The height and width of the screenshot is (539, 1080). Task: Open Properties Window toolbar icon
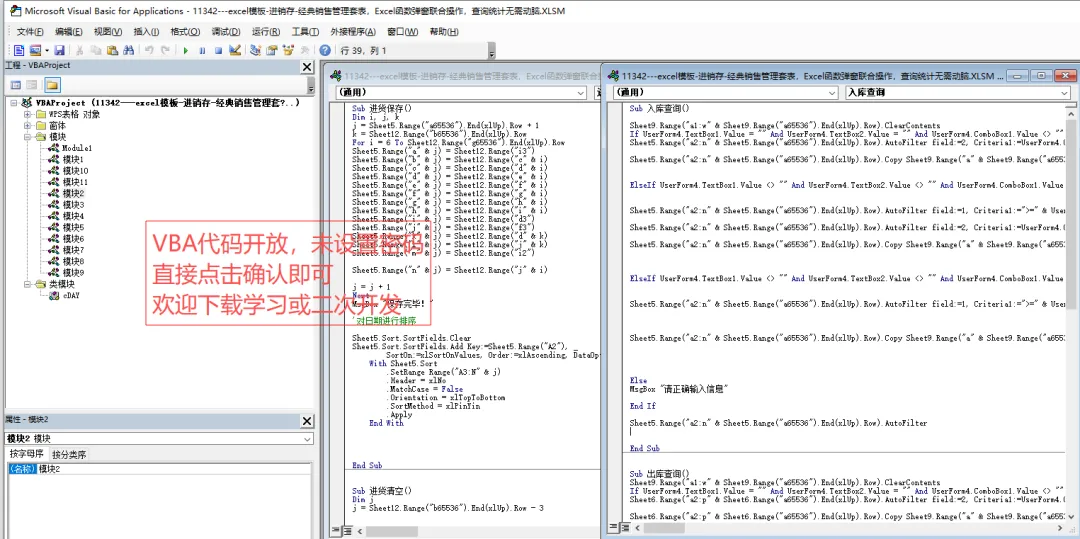(271, 50)
